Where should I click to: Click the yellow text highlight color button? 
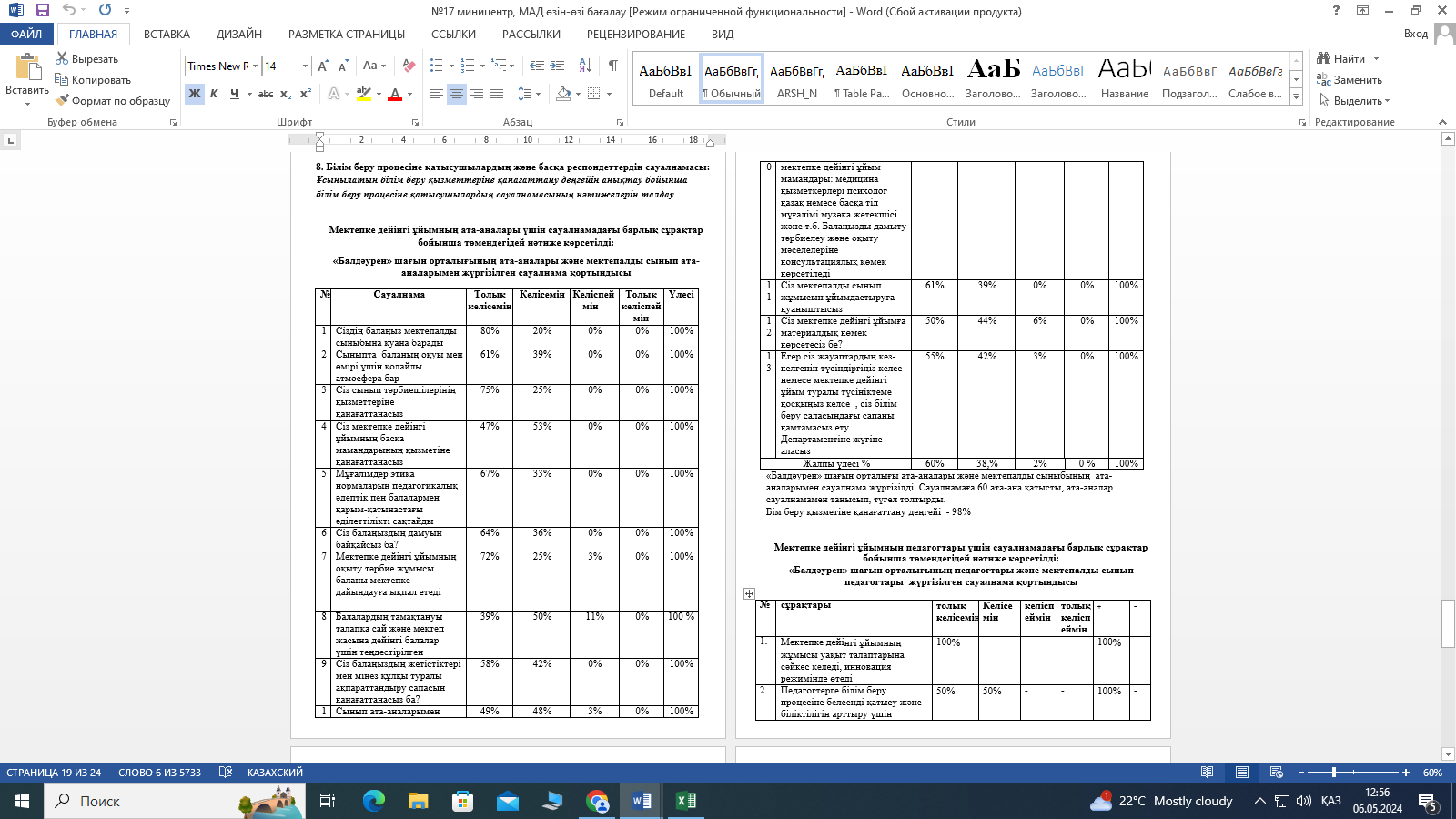tap(364, 94)
